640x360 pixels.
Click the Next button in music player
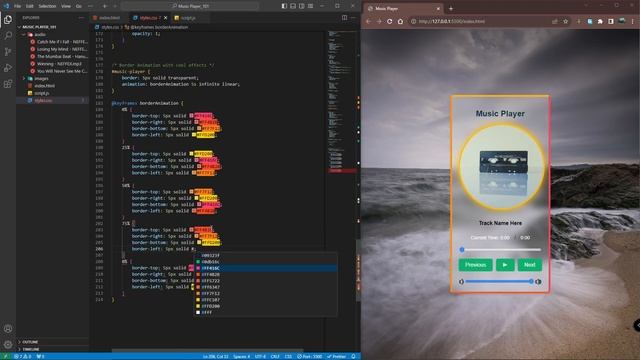click(x=530, y=265)
